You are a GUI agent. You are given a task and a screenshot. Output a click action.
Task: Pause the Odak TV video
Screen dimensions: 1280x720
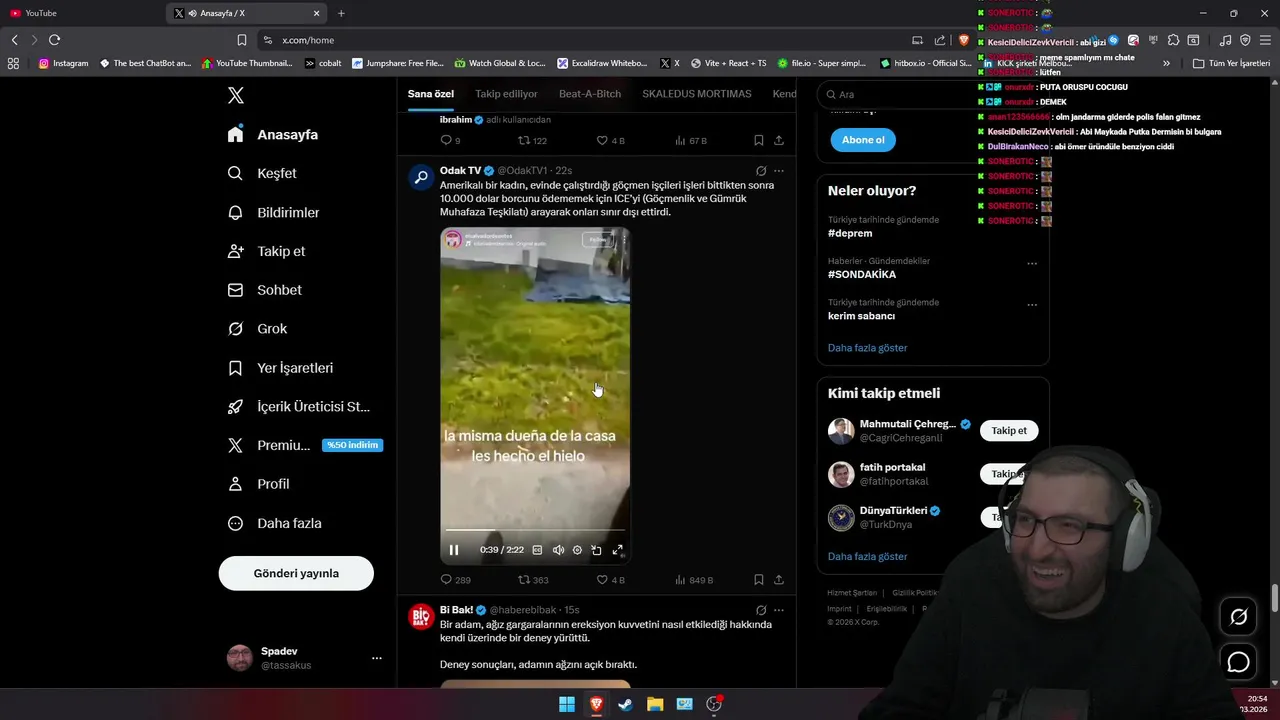point(454,550)
